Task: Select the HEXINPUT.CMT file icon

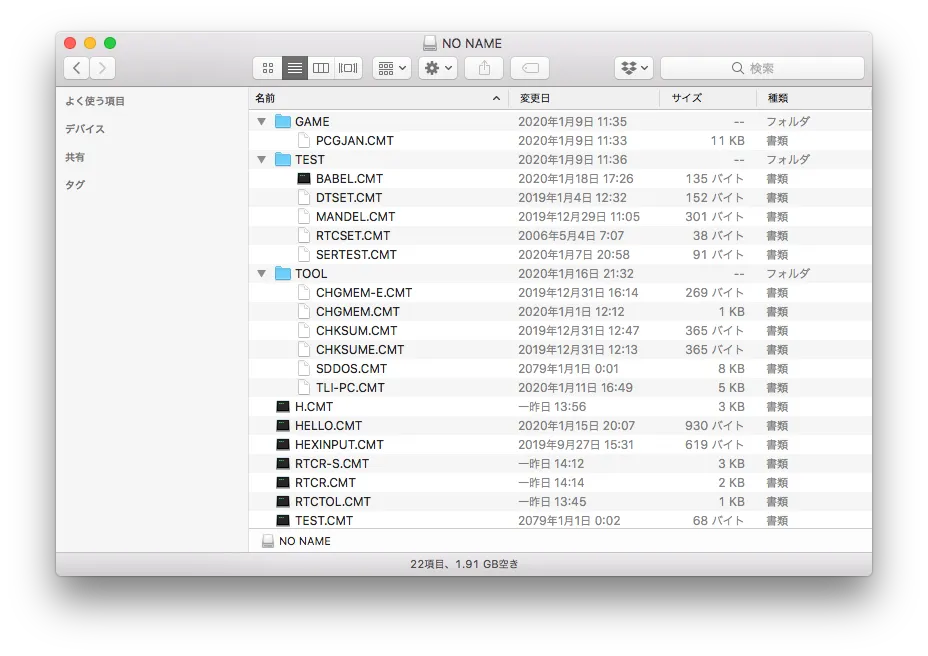Action: point(283,444)
